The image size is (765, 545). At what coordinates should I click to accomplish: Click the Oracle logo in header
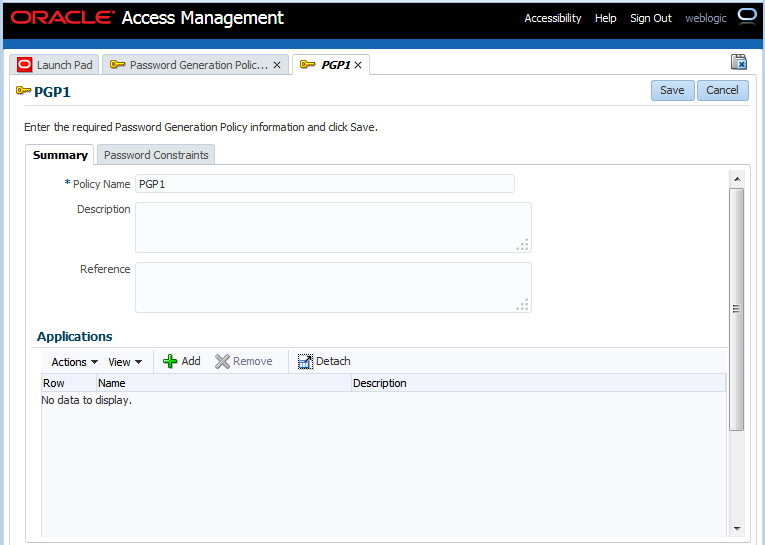(62, 18)
